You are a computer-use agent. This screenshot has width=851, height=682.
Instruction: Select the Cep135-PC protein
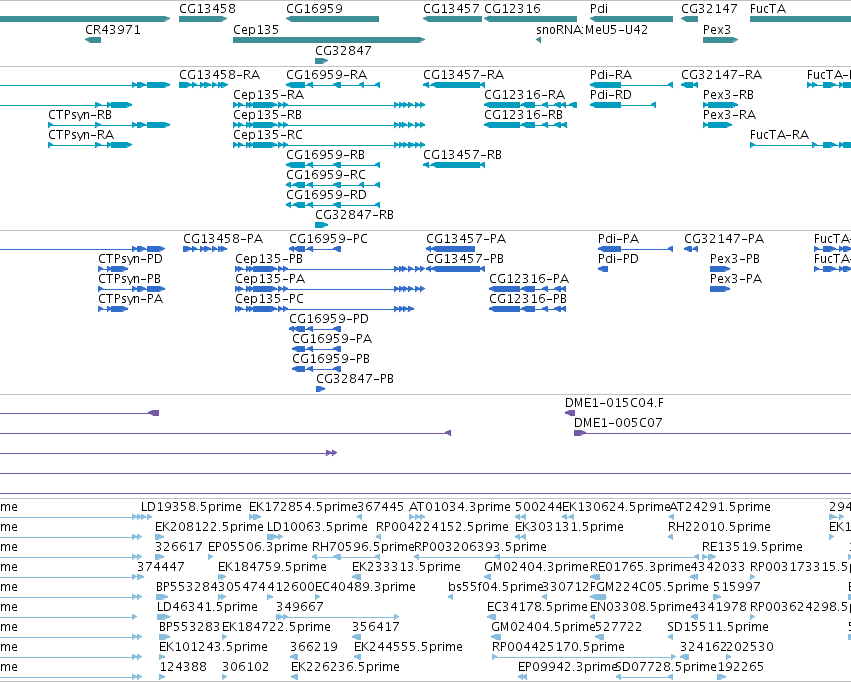point(324,309)
